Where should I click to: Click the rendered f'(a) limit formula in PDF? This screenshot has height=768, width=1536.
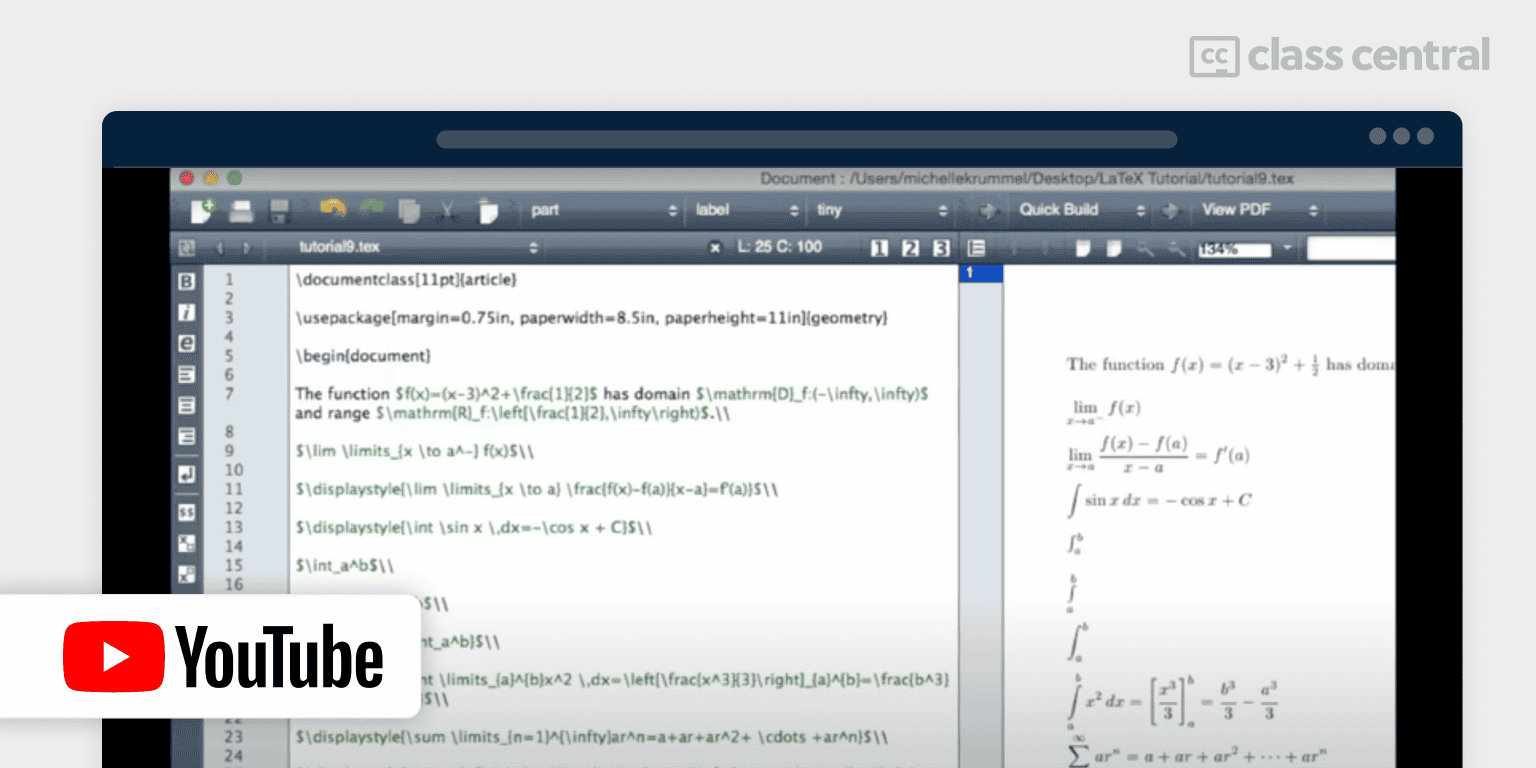[1158, 454]
